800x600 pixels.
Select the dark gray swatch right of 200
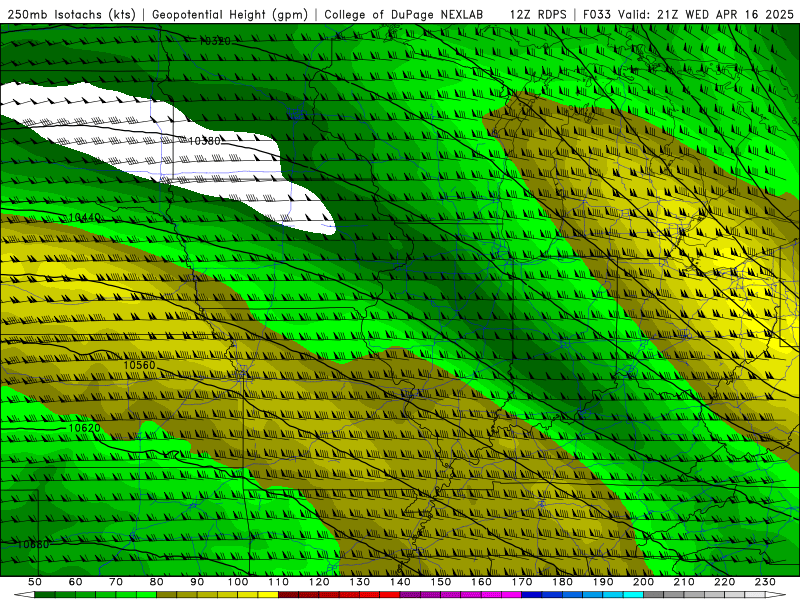click(654, 595)
